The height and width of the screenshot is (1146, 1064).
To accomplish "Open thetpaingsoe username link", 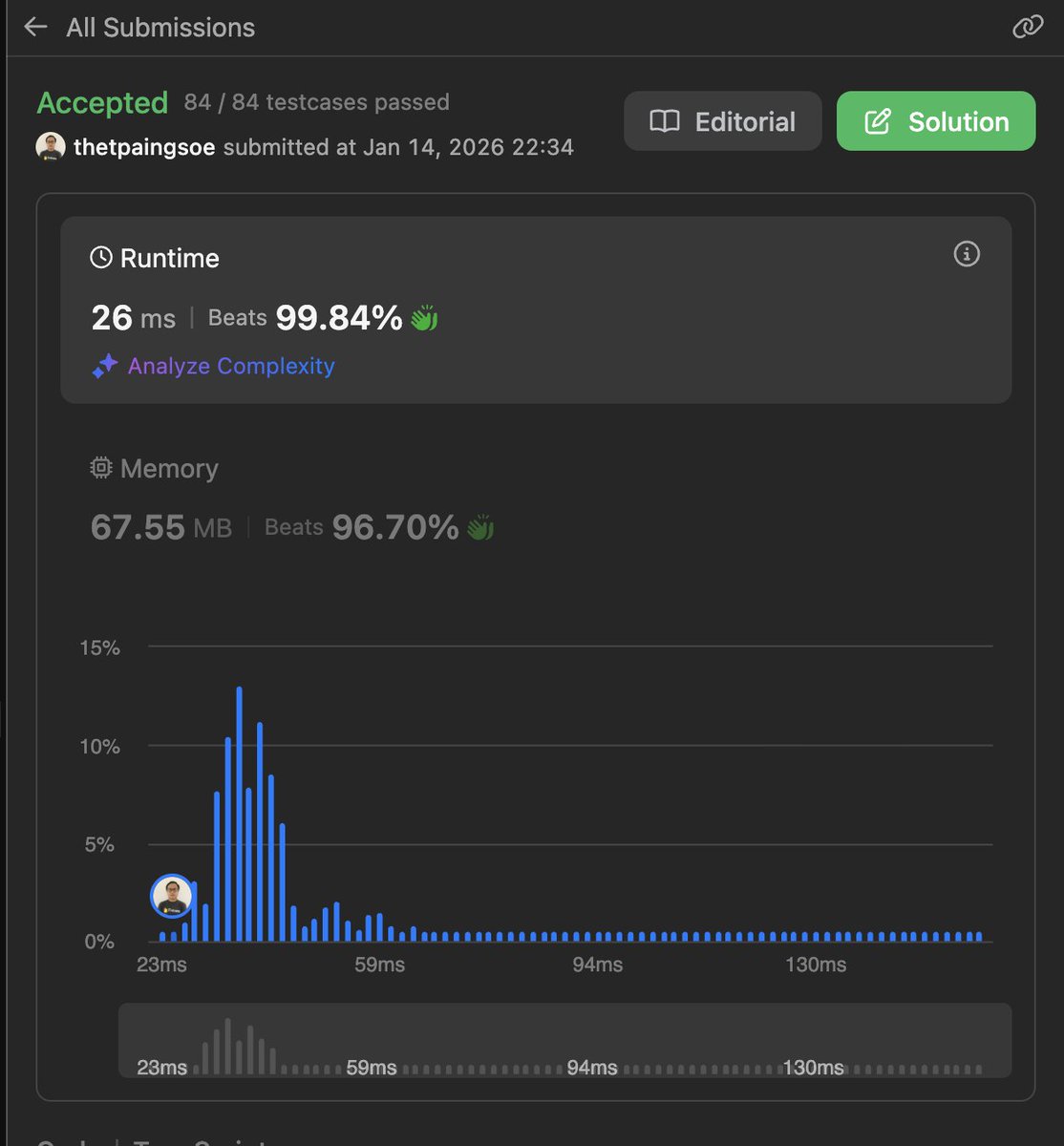I will point(144,147).
